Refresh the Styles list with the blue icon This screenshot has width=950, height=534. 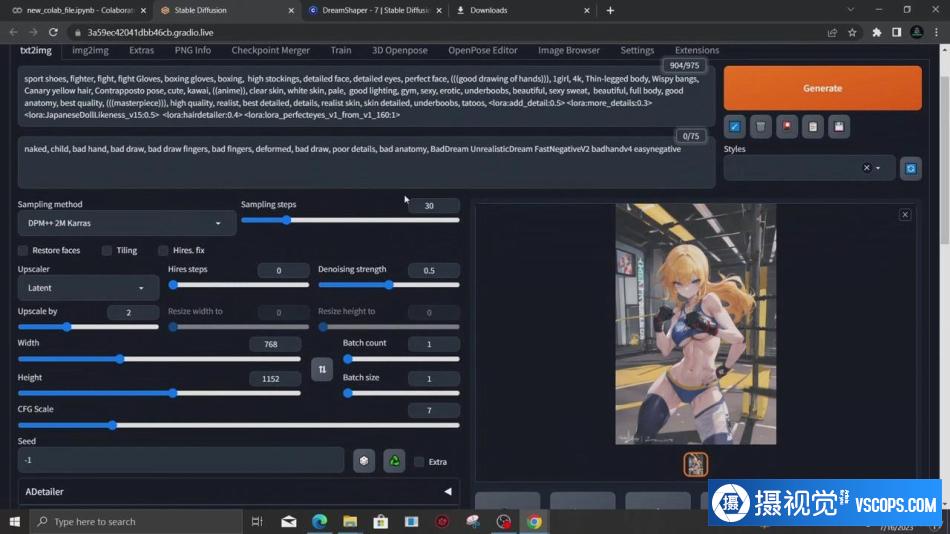[x=911, y=169]
